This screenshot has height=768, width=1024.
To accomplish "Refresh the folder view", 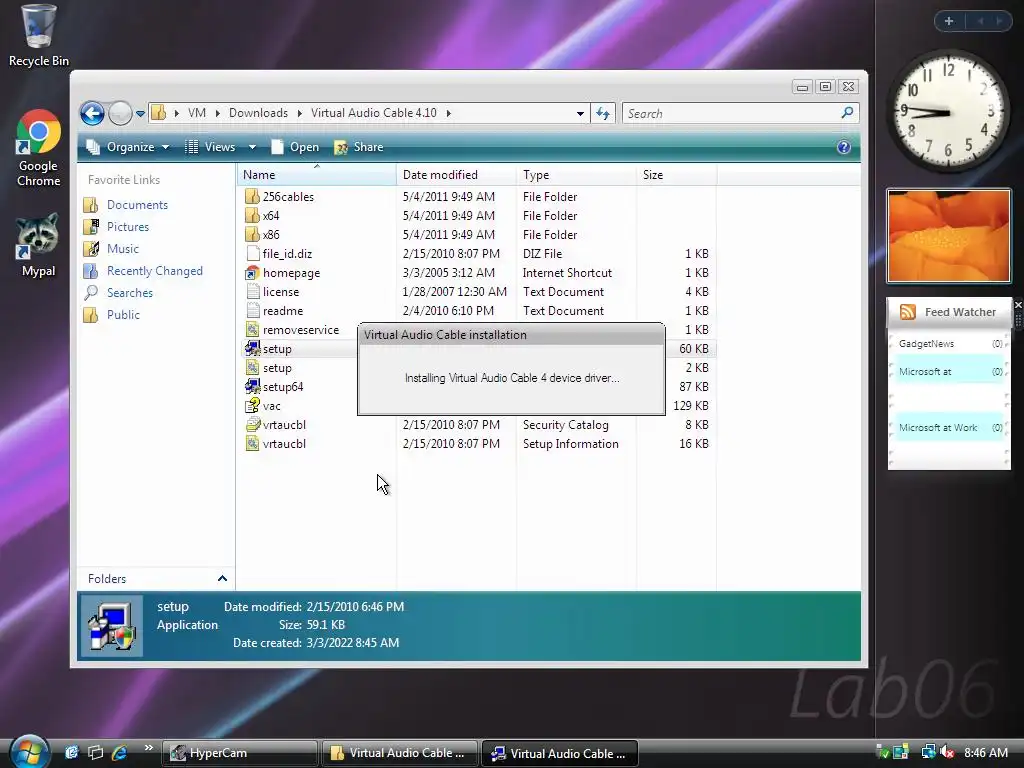I will tap(603, 114).
